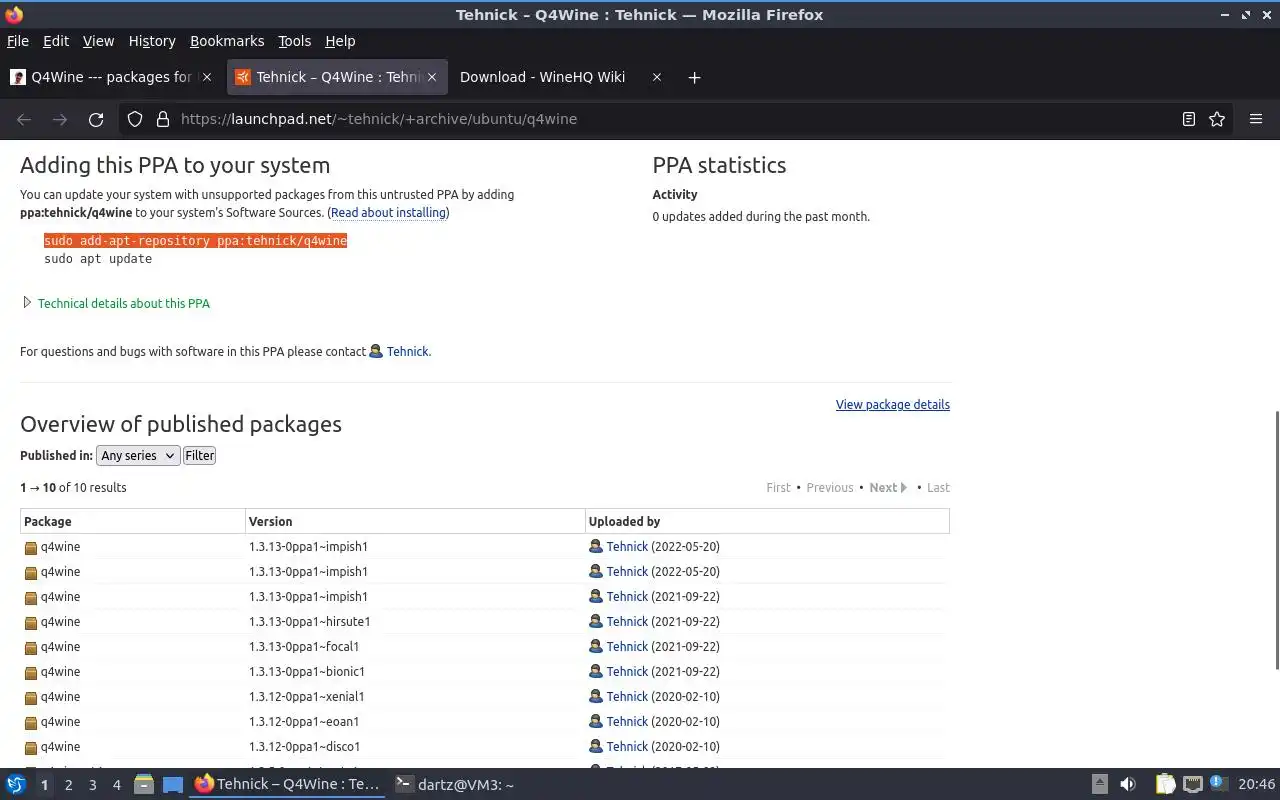
Task: Click the update notifier tray icon
Action: click(x=1219, y=784)
